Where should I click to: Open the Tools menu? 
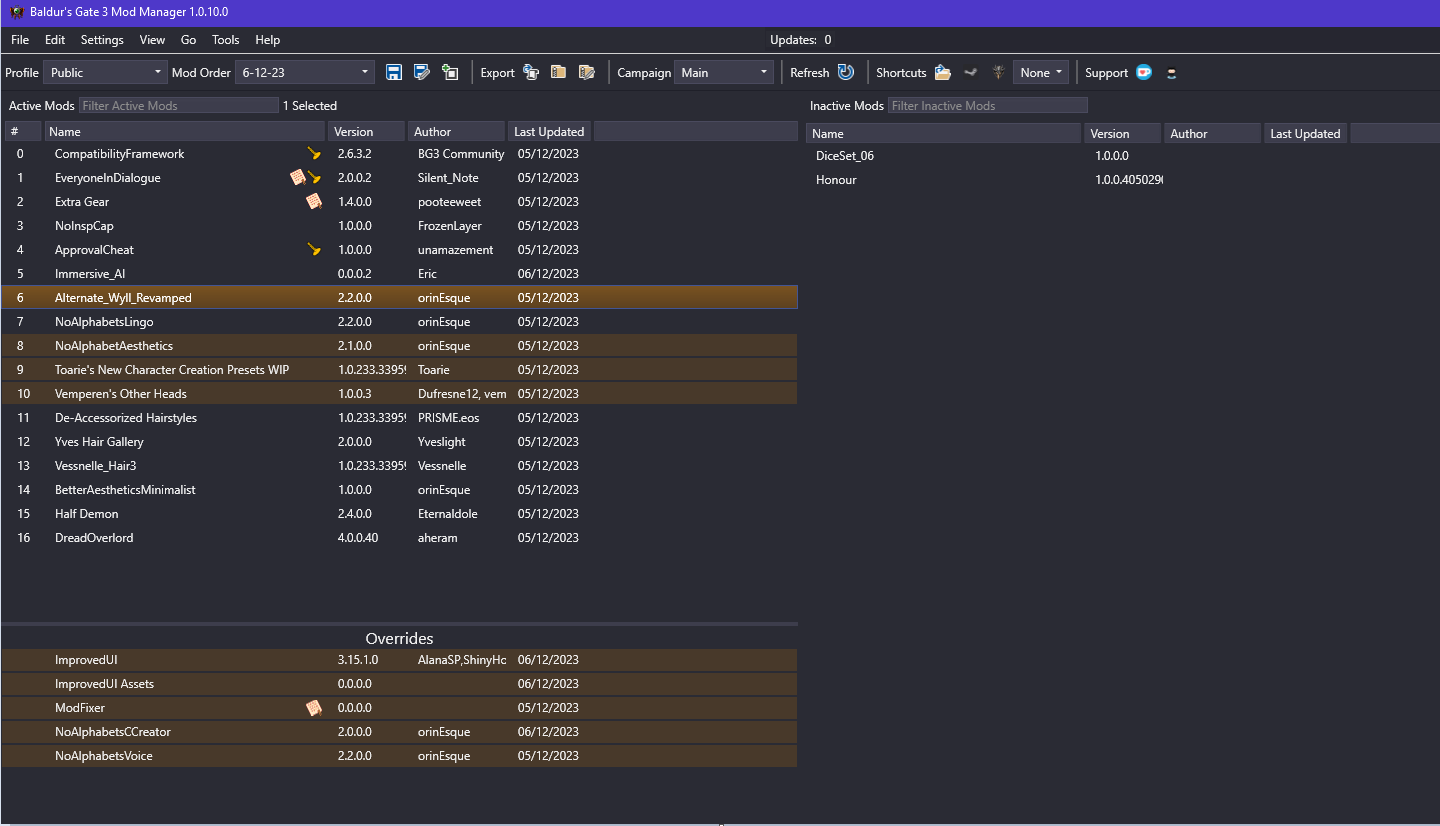tap(226, 40)
